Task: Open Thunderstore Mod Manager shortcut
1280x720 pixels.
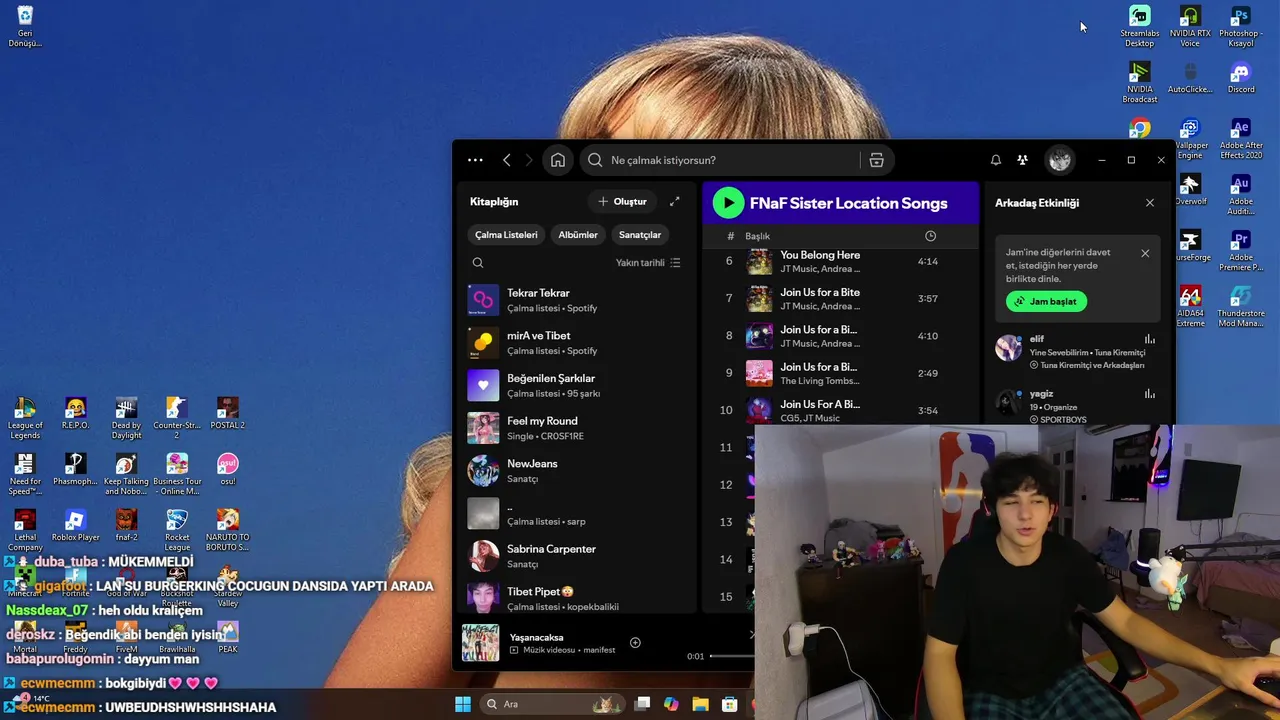Action: pyautogui.click(x=1241, y=307)
